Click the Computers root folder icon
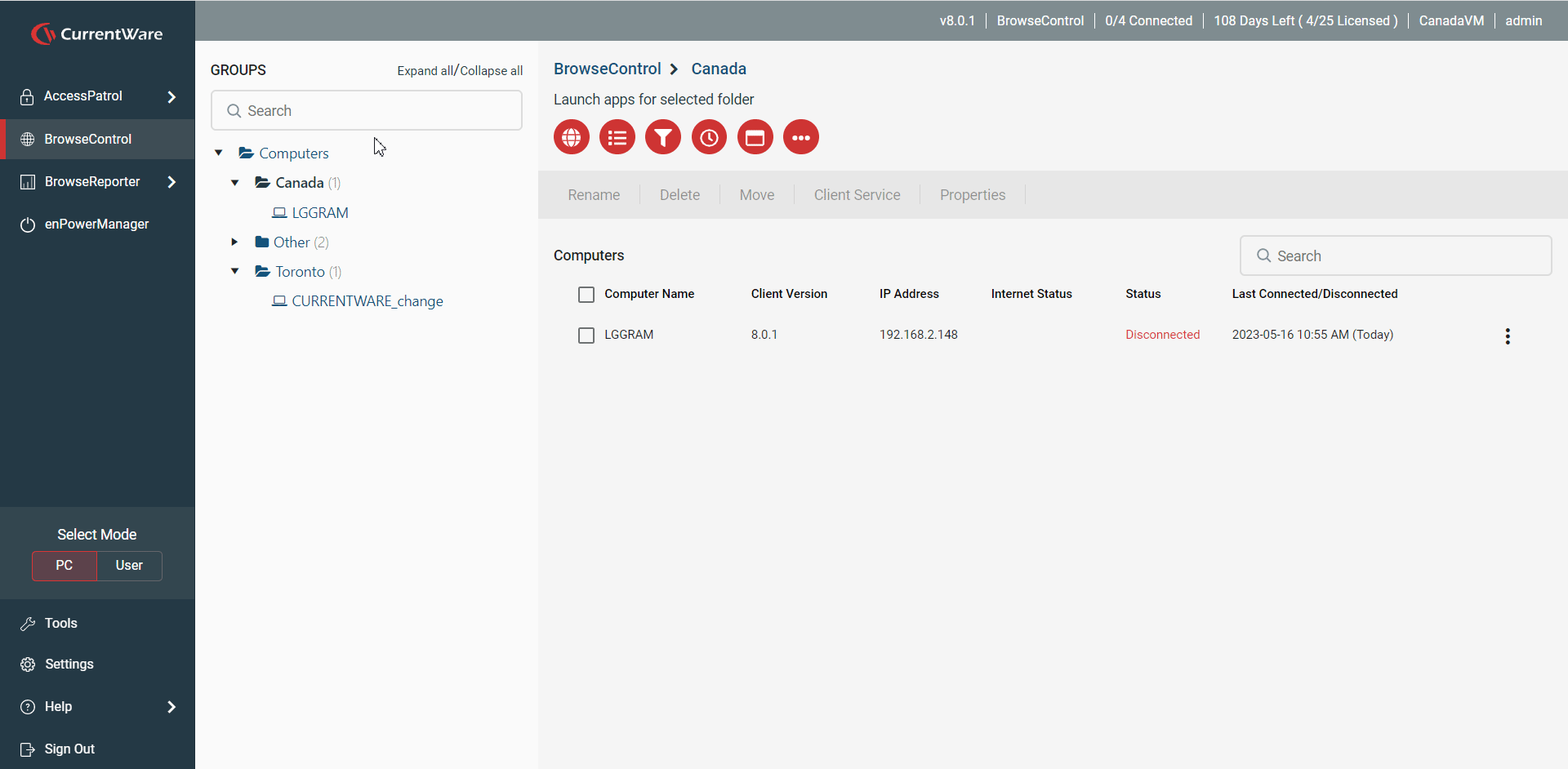This screenshot has width=1568, height=769. click(x=246, y=153)
